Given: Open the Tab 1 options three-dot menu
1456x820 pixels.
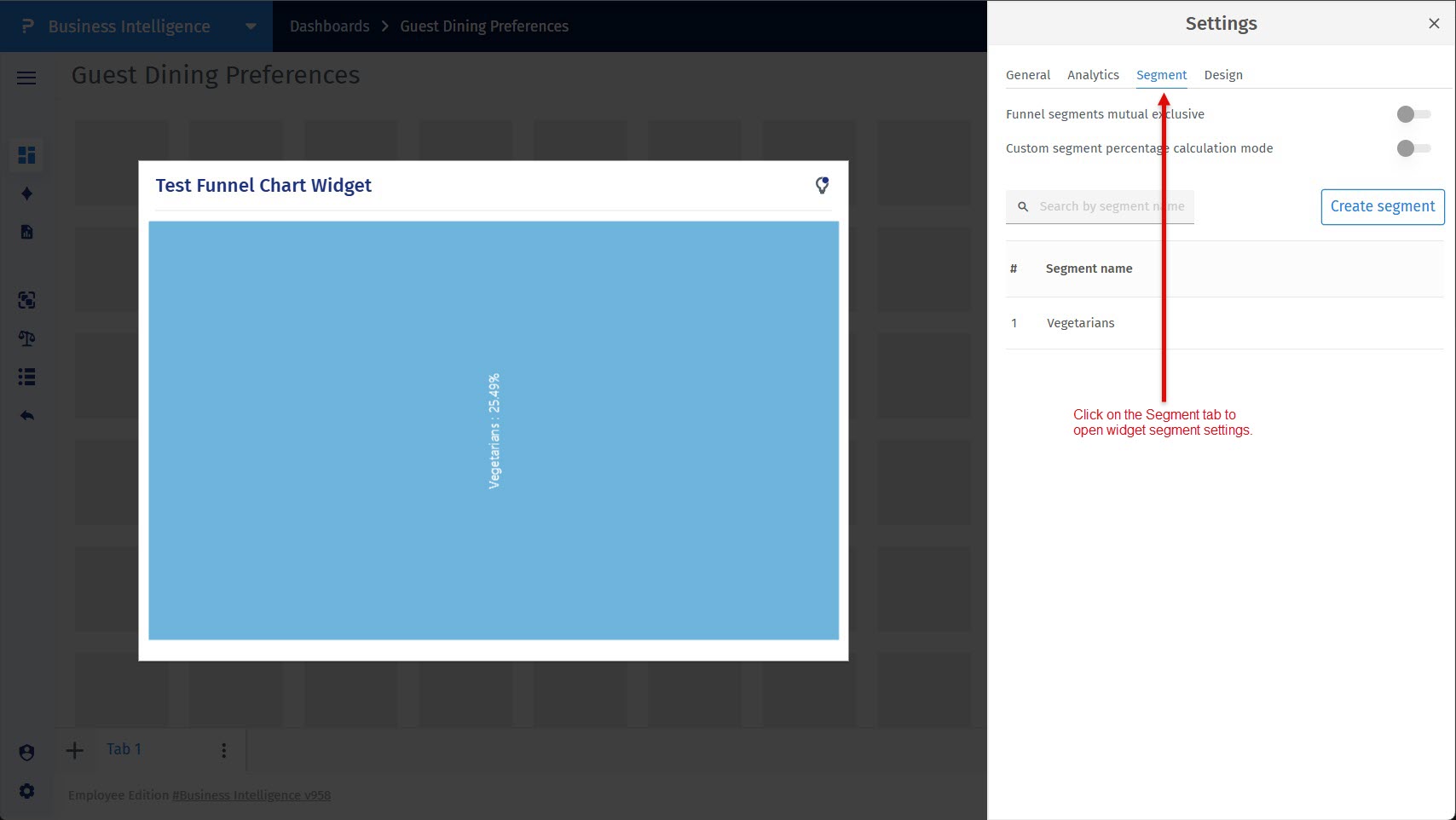Looking at the screenshot, I should point(223,749).
